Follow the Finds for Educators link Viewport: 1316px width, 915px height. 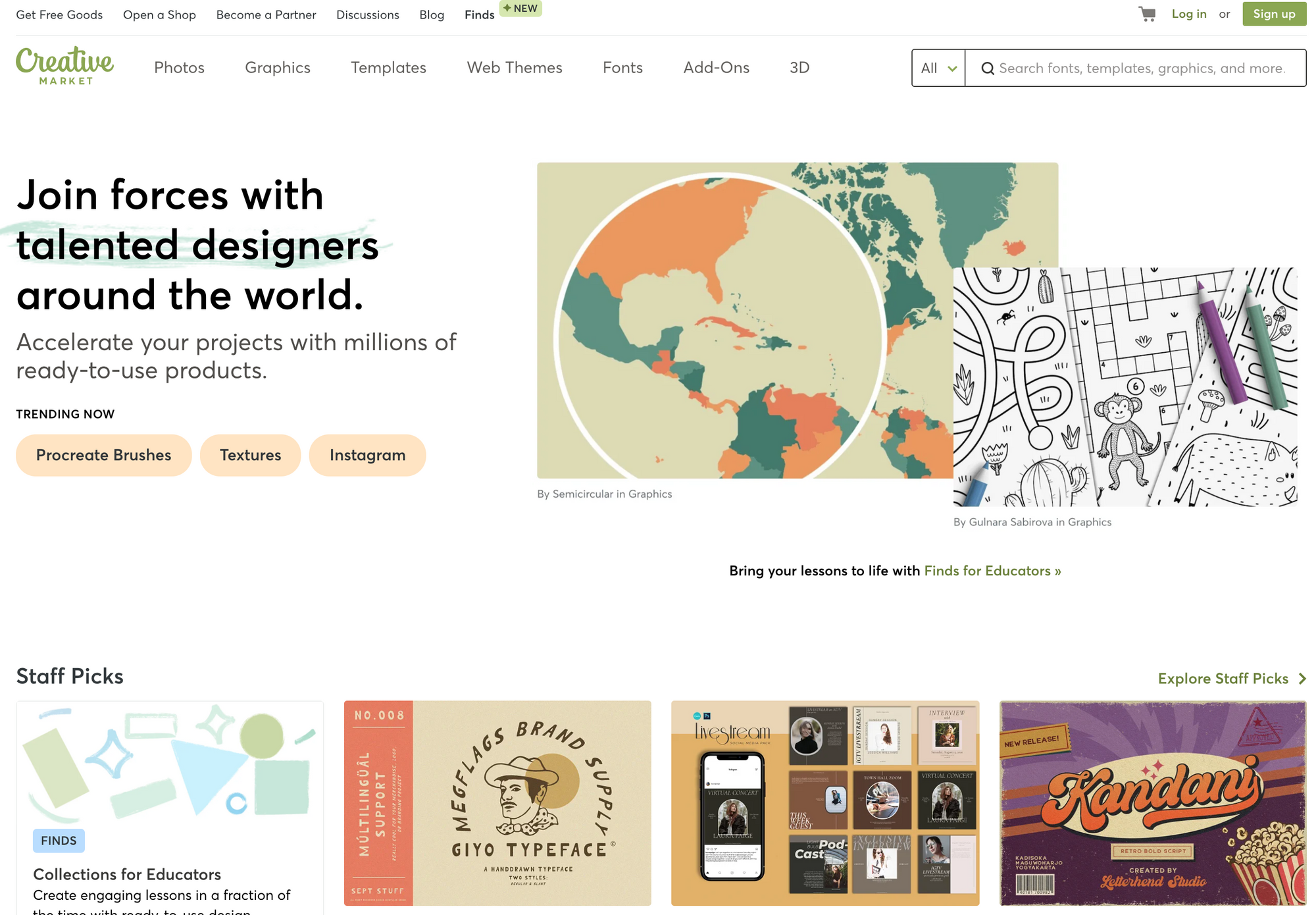(x=992, y=571)
